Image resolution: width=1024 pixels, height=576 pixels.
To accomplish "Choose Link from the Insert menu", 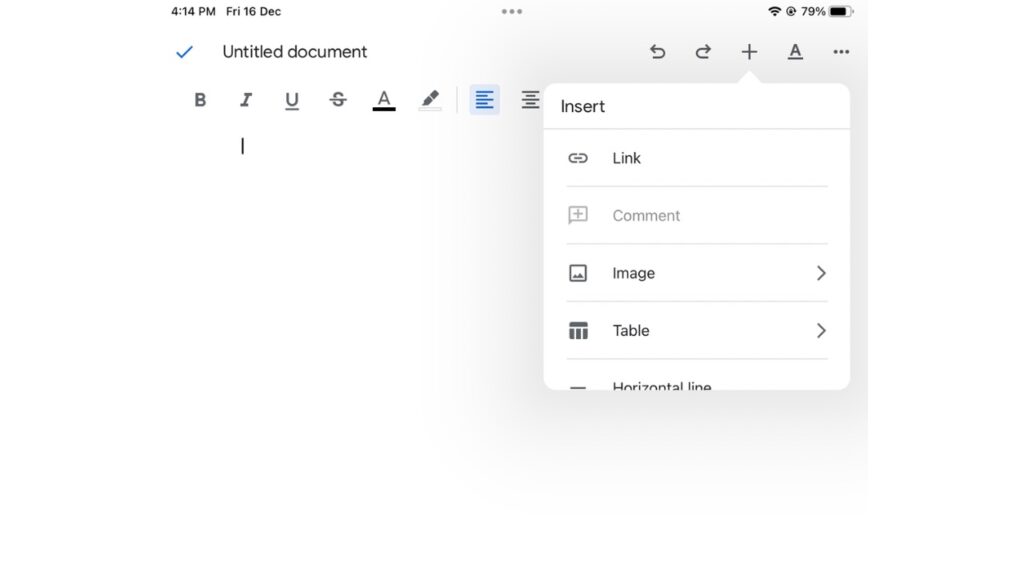I will click(626, 158).
